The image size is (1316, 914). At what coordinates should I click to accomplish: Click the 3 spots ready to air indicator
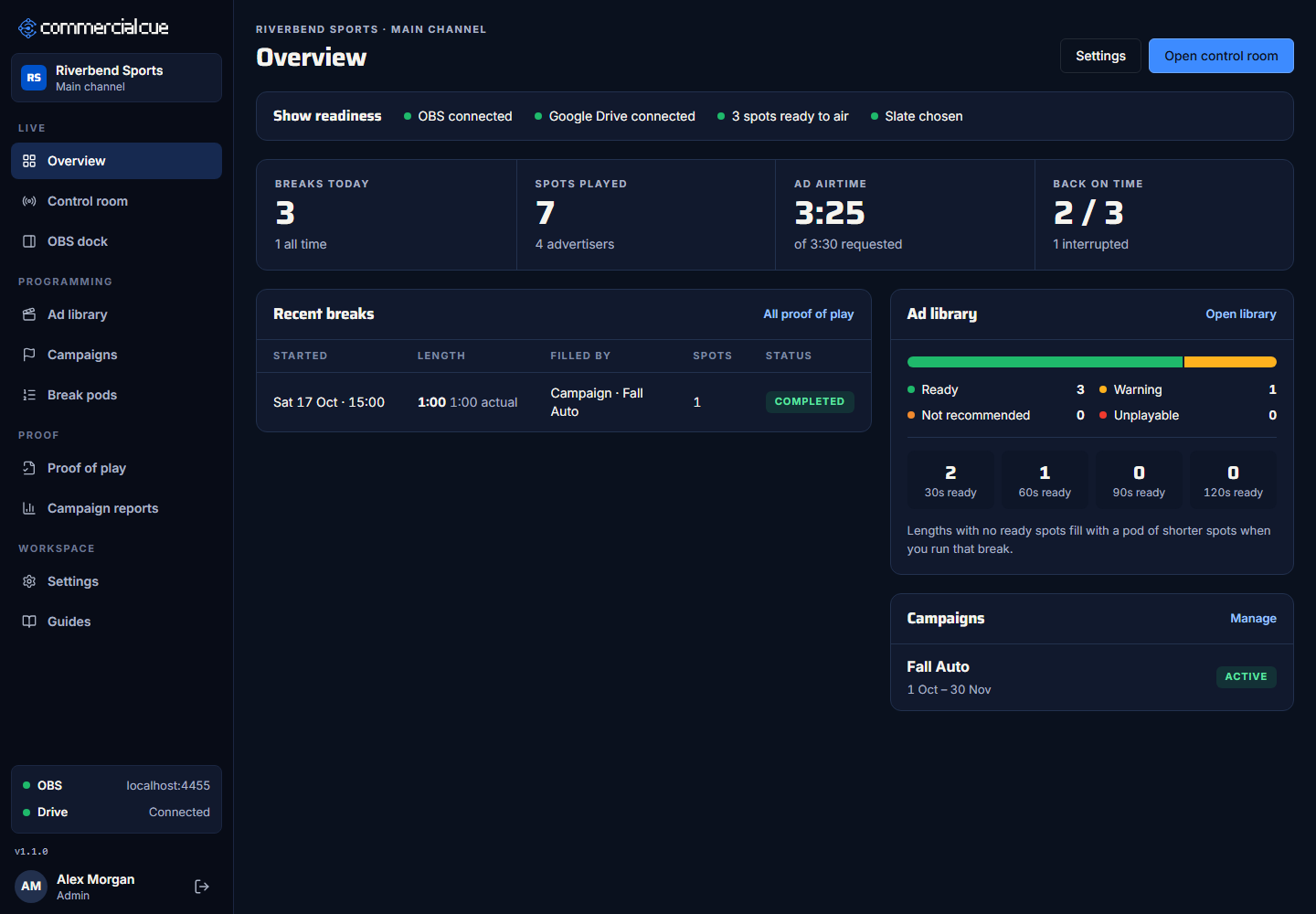[783, 116]
